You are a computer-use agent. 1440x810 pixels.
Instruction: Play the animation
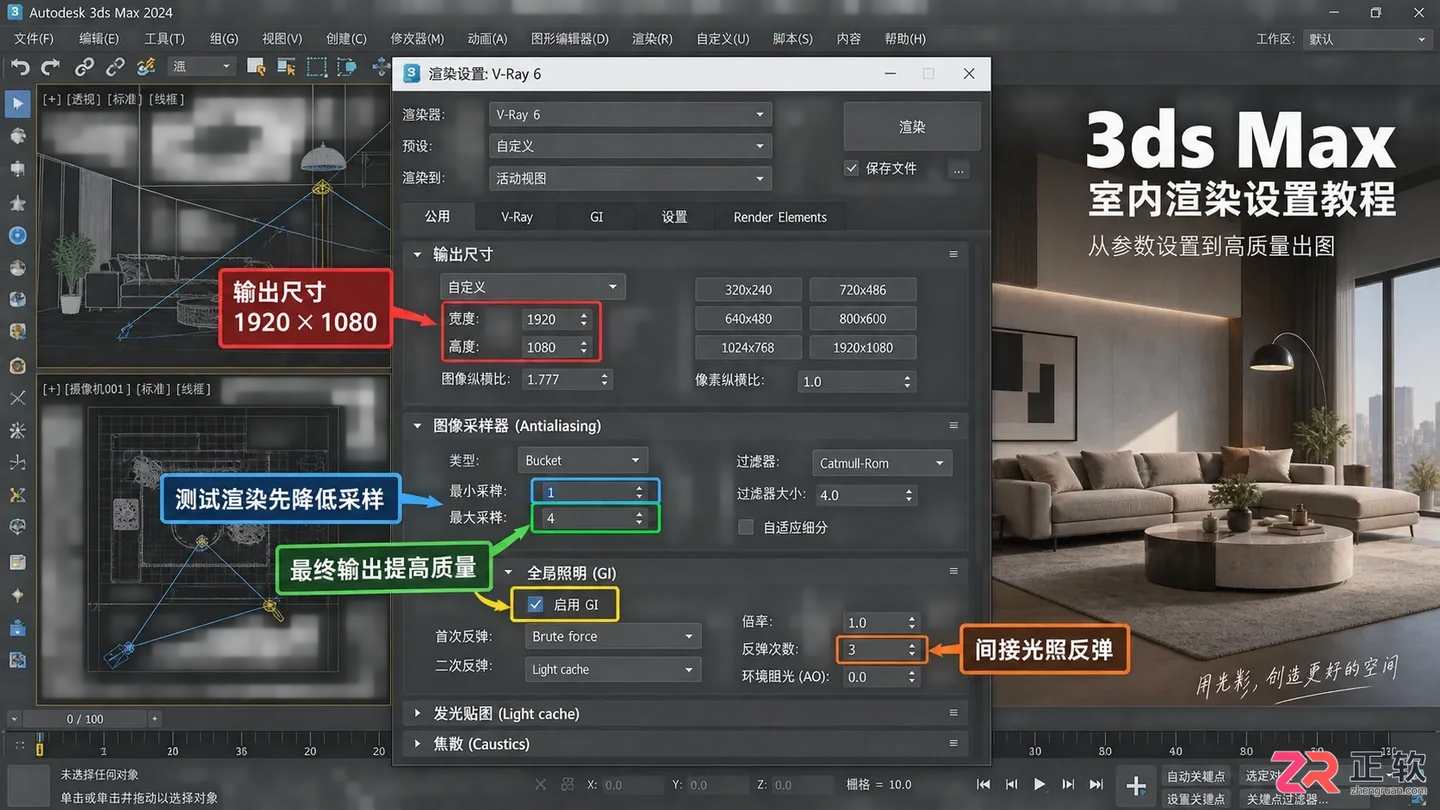pos(1040,785)
